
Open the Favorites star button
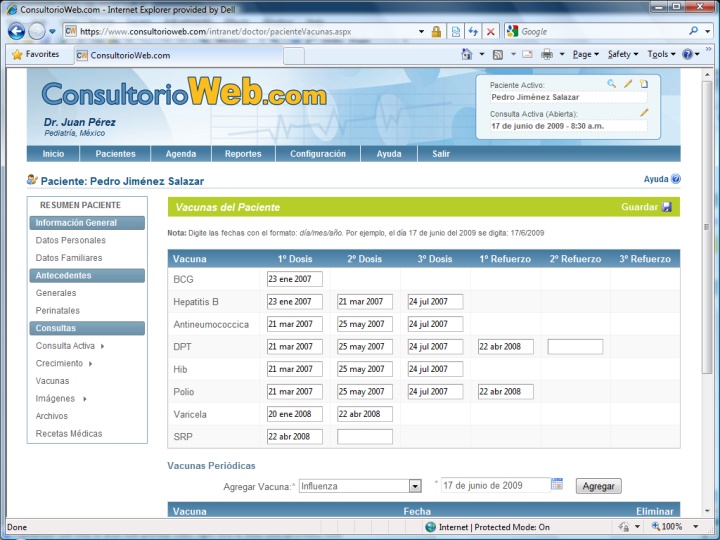tap(36, 54)
